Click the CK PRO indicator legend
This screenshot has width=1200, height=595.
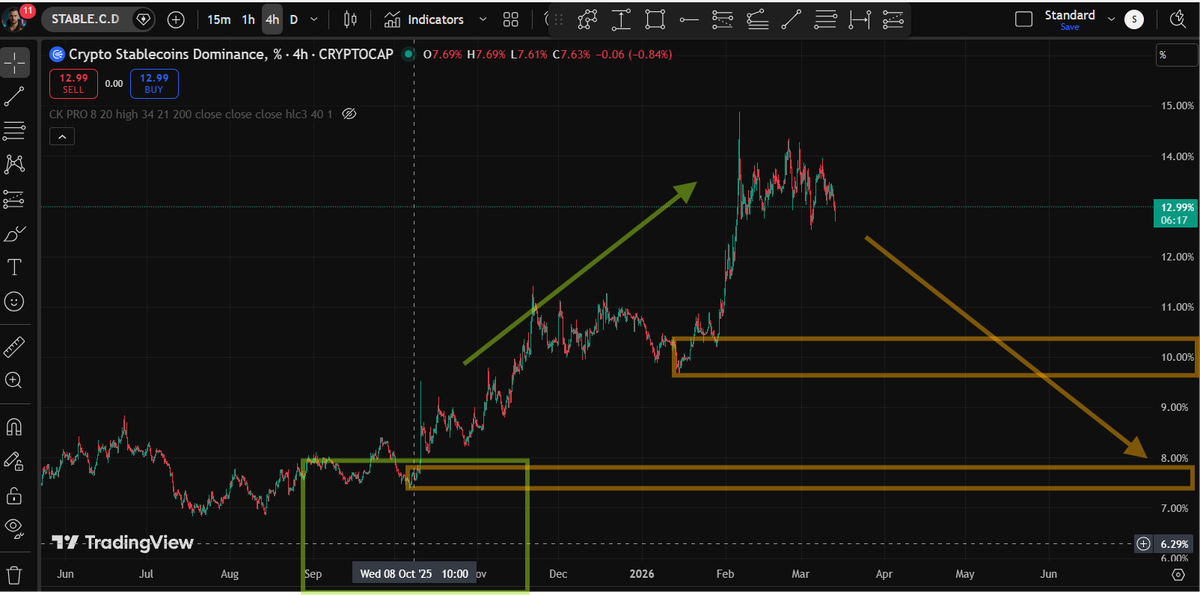coord(192,114)
